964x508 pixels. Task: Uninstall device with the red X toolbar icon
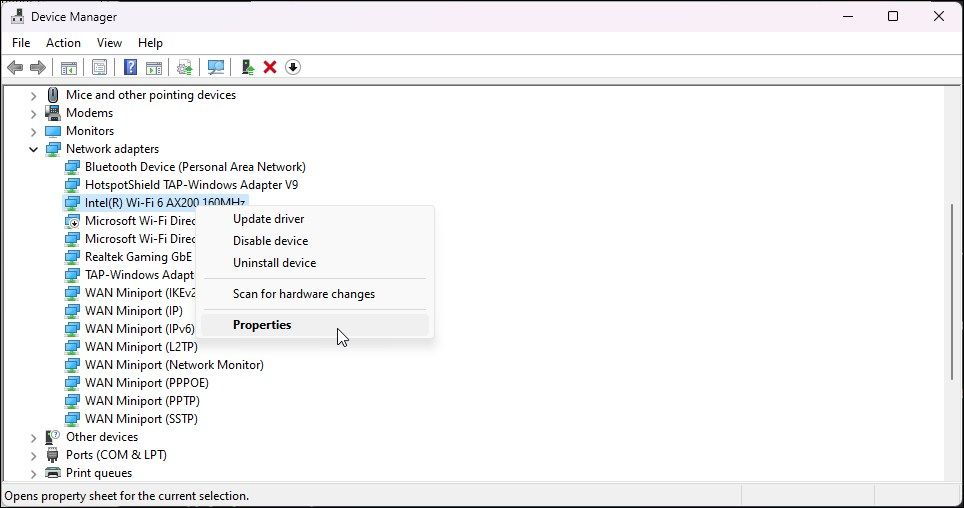[270, 67]
